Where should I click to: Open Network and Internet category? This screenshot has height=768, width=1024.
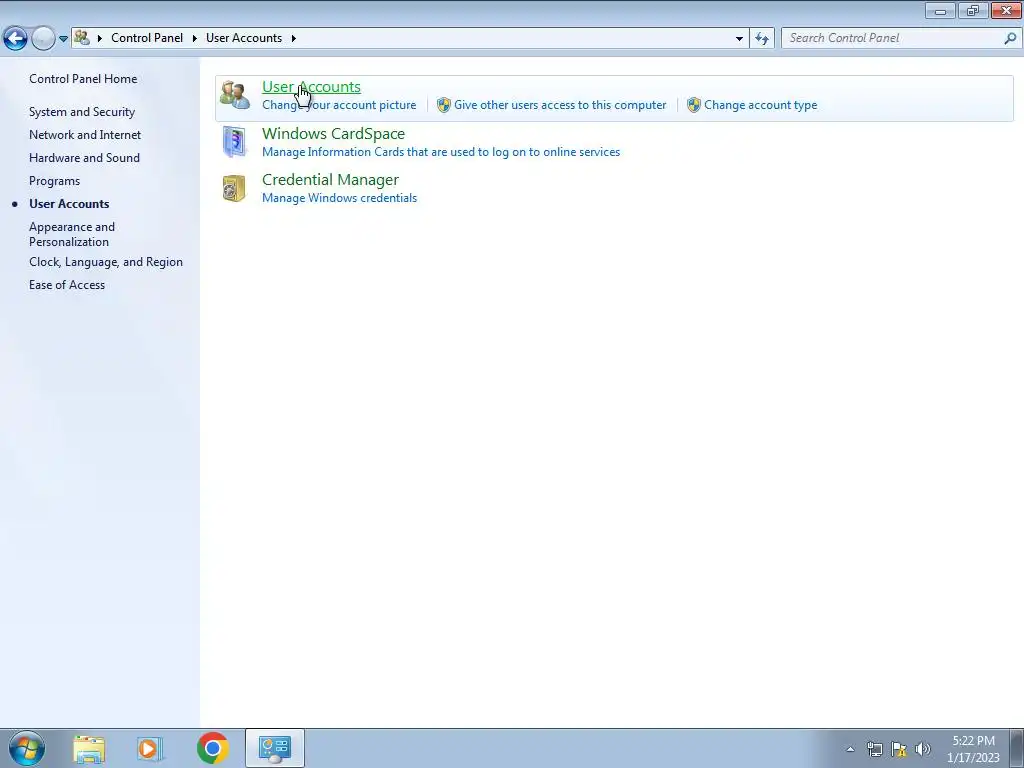pos(85,135)
